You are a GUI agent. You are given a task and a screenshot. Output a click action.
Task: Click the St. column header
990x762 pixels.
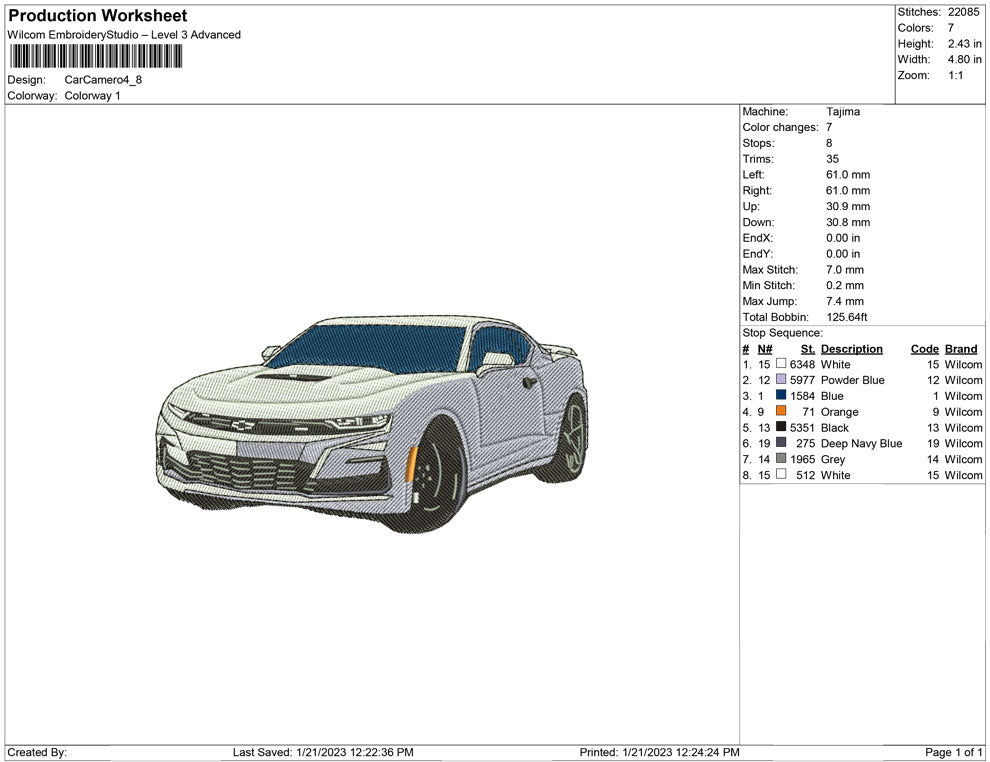coord(807,349)
